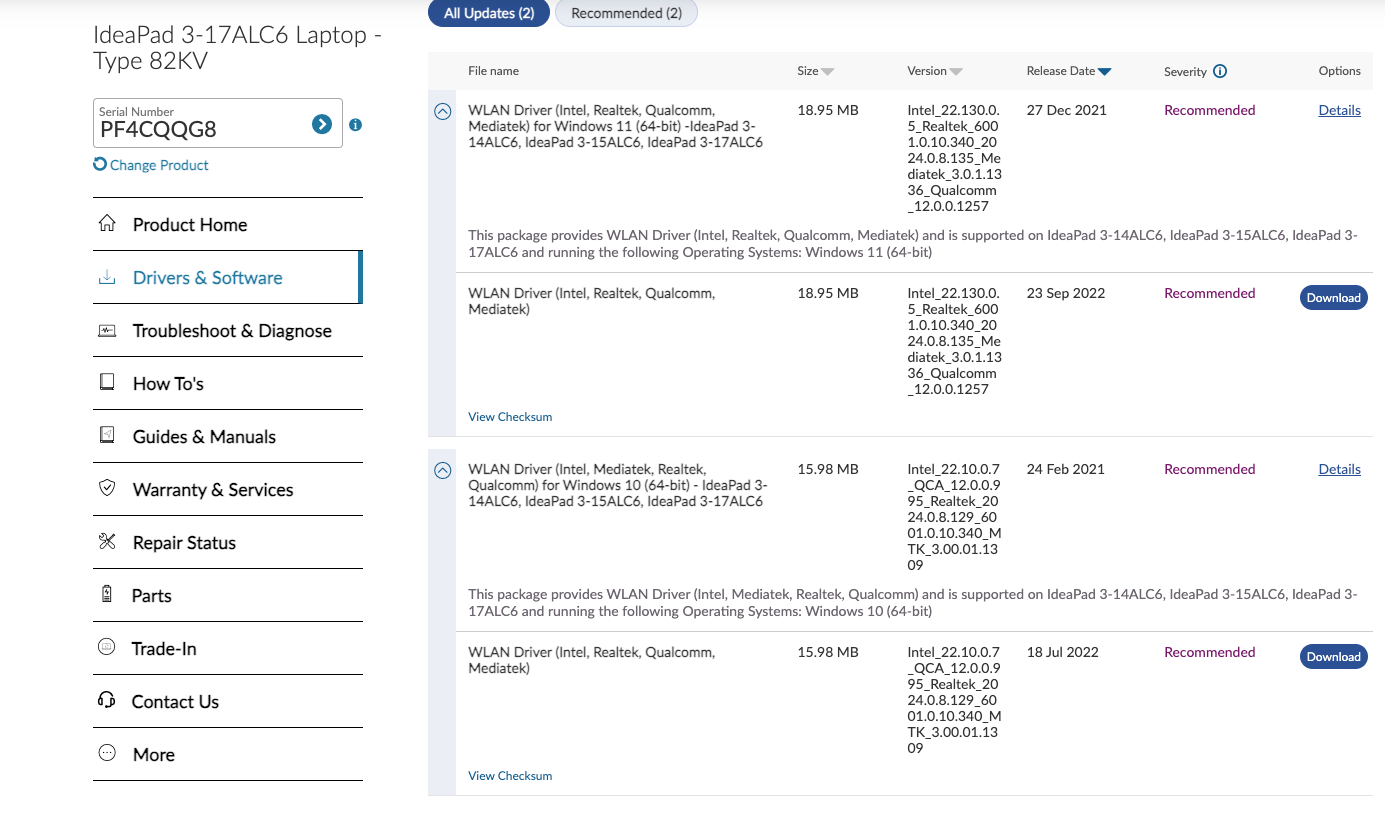Sort by Version column arrow
The image size is (1385, 816).
click(x=956, y=72)
